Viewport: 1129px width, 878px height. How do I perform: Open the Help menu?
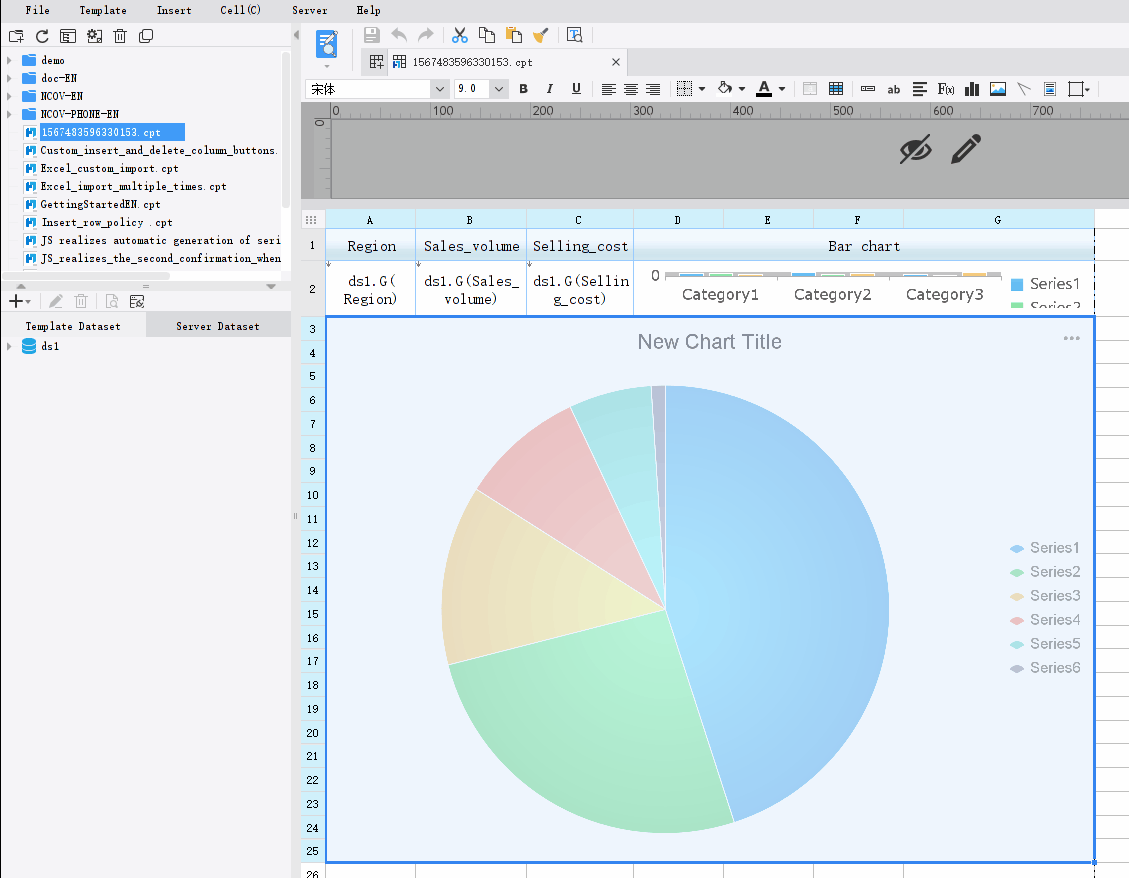click(368, 10)
